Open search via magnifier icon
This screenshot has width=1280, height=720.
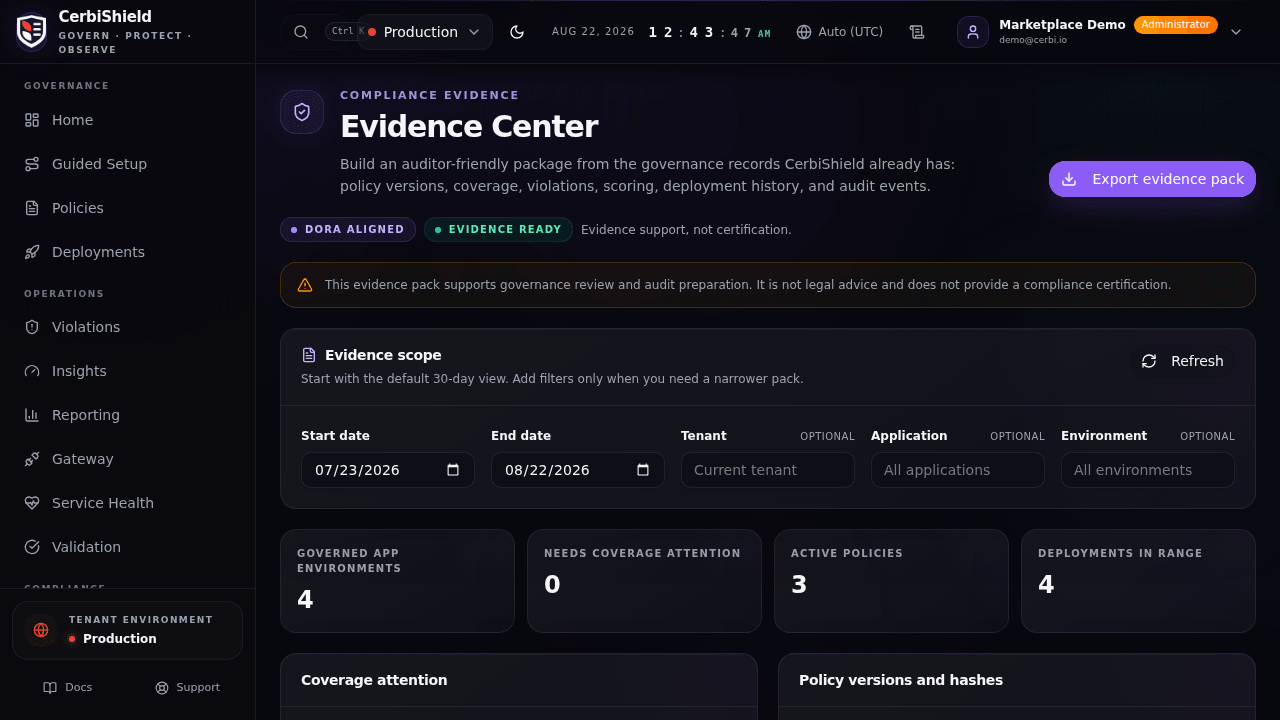(301, 32)
